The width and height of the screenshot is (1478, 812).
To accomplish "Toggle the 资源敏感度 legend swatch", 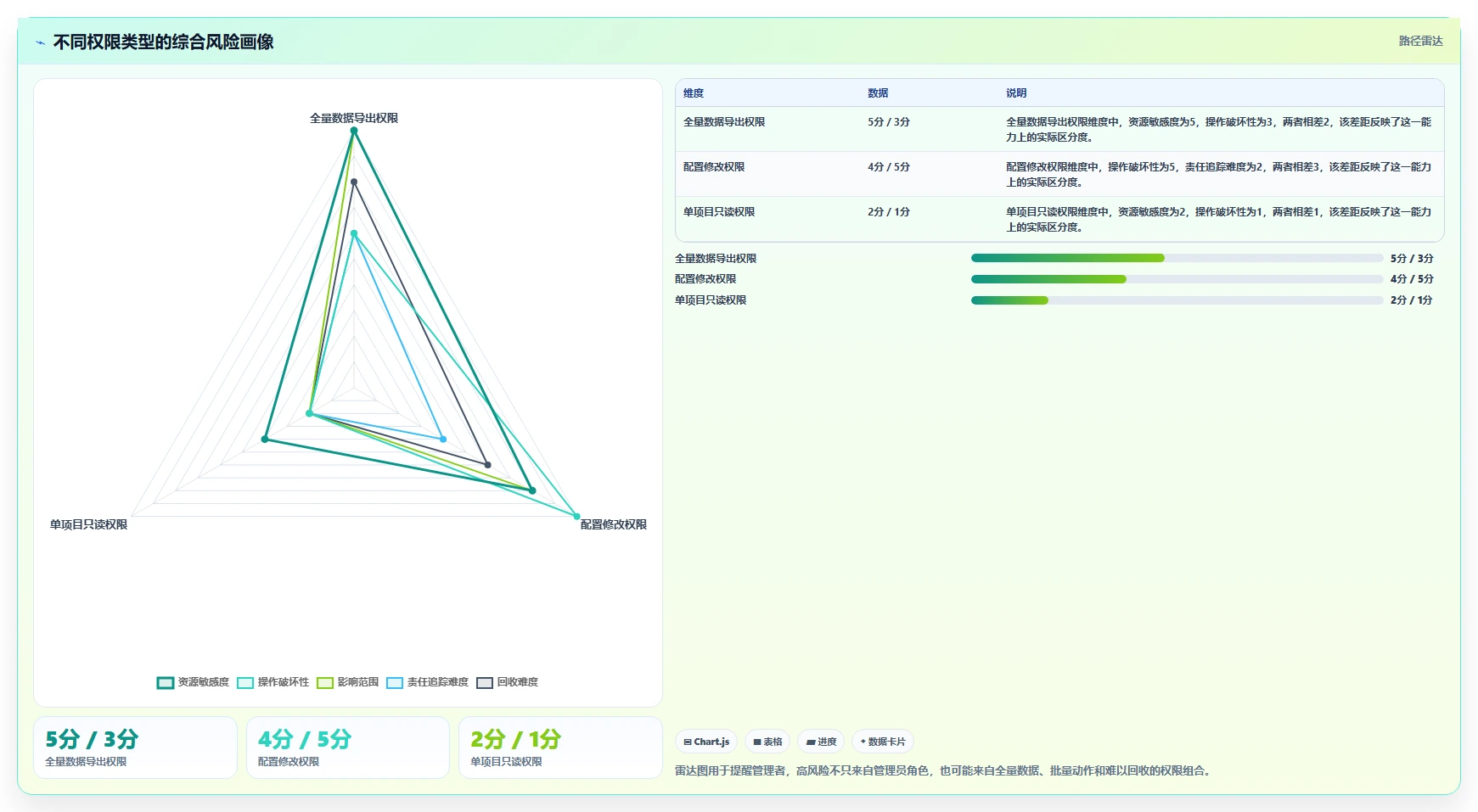I will [166, 682].
